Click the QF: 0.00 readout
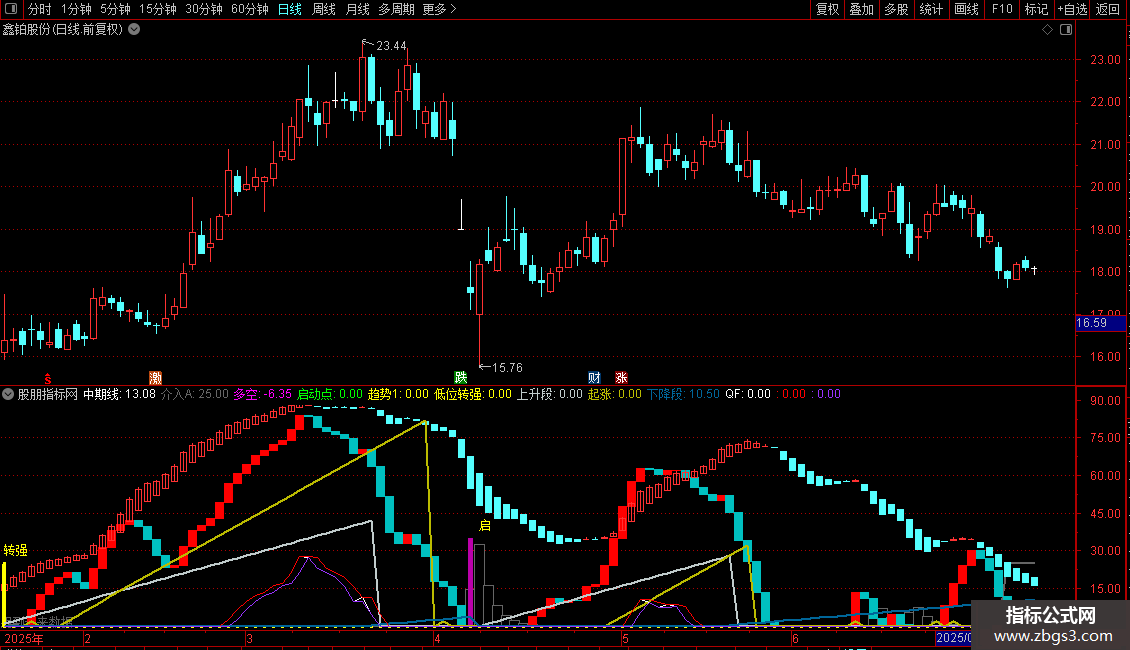 748,394
